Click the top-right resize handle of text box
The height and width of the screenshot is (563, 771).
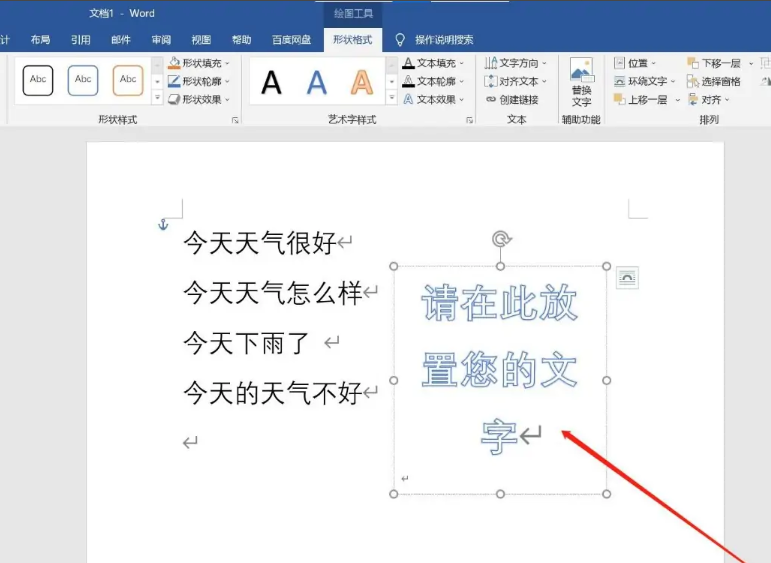(x=606, y=266)
